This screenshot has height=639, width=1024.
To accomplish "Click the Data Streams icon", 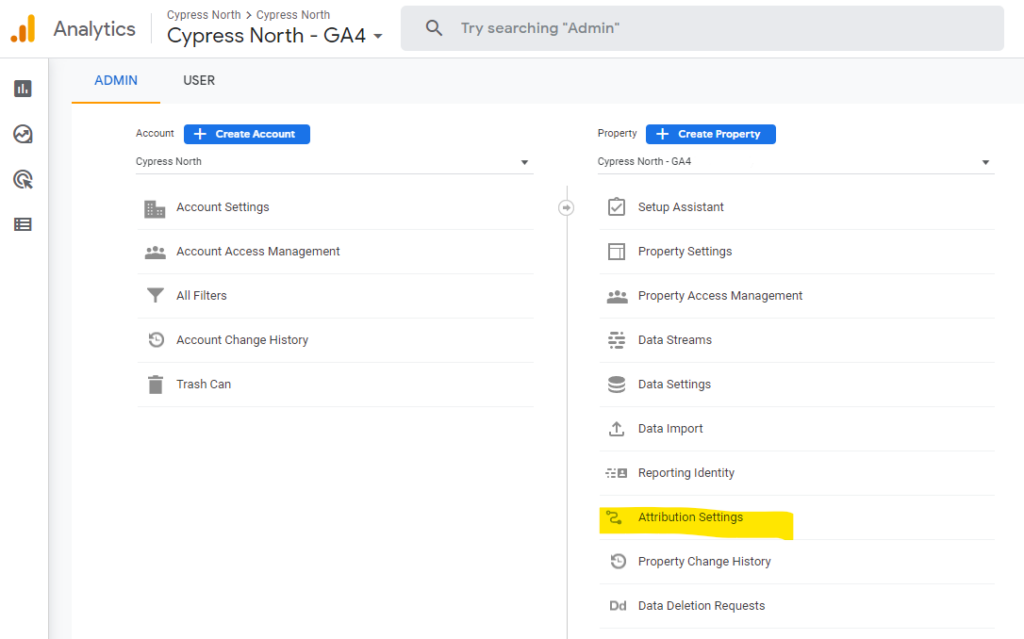I will pyautogui.click(x=616, y=340).
